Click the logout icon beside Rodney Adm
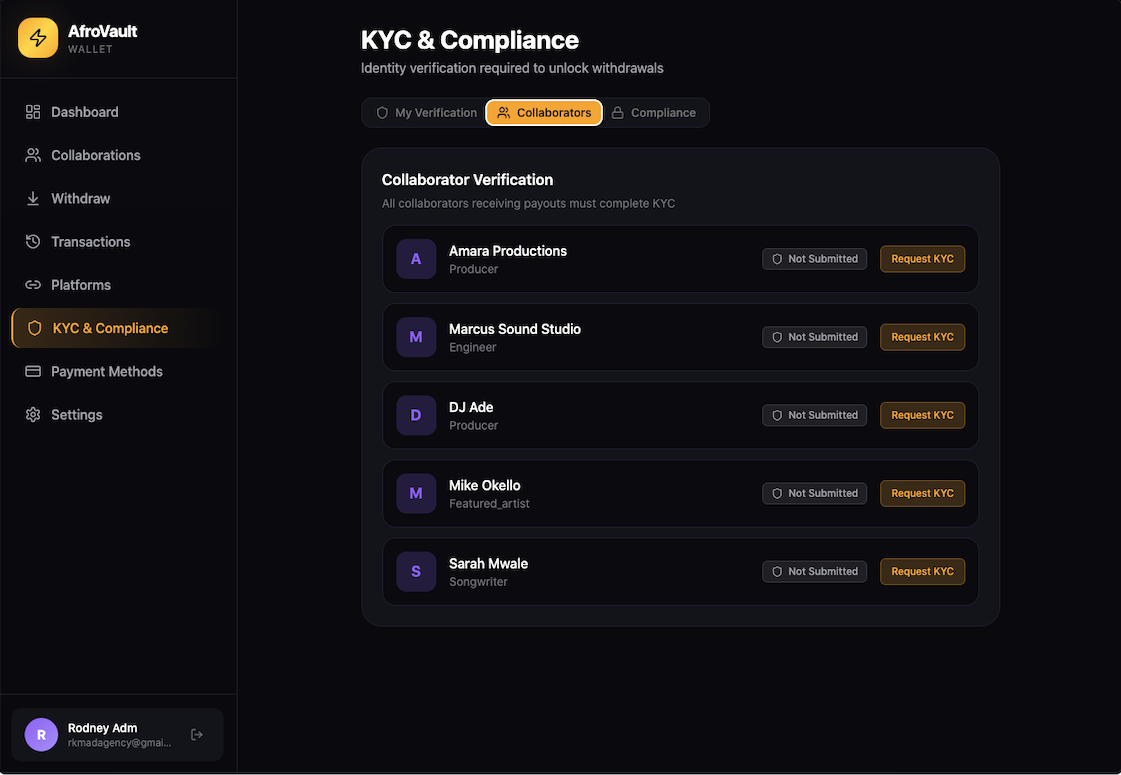This screenshot has width=1121, height=775. coord(197,735)
